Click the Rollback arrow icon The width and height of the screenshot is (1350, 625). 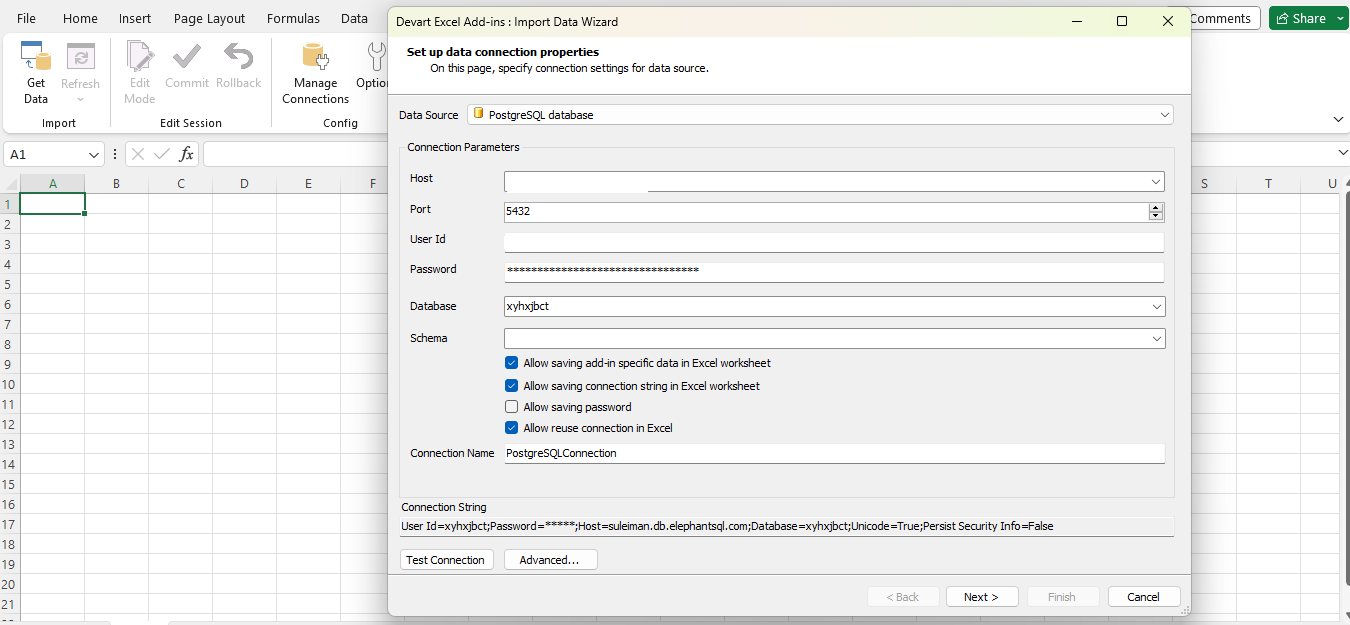coord(238,57)
